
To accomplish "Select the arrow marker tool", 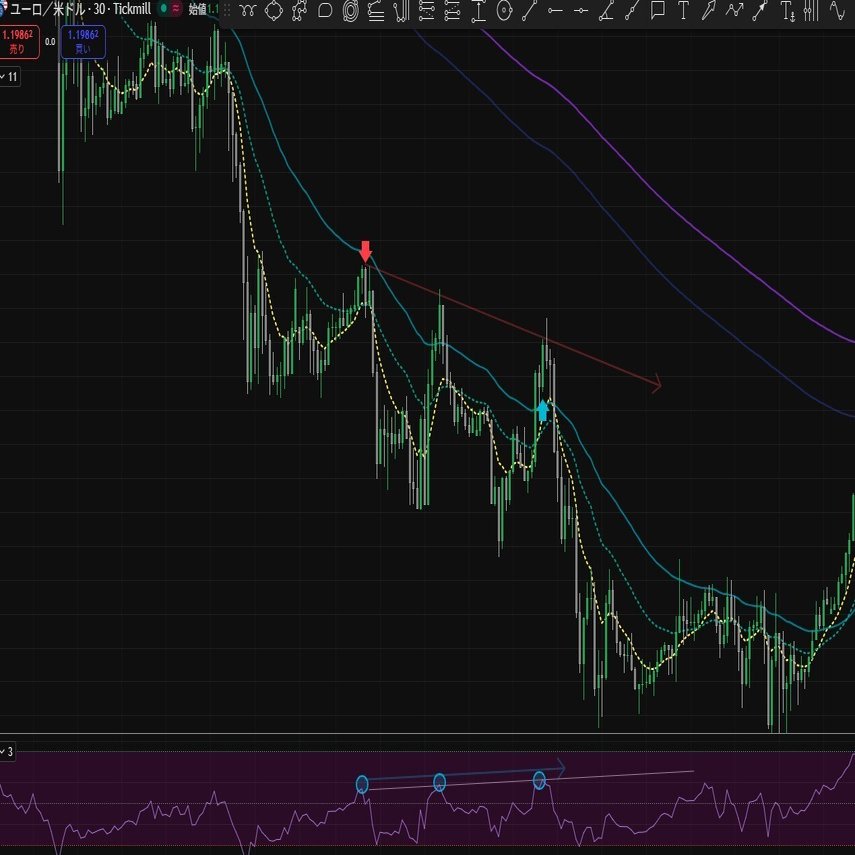I will pyautogui.click(x=708, y=10).
